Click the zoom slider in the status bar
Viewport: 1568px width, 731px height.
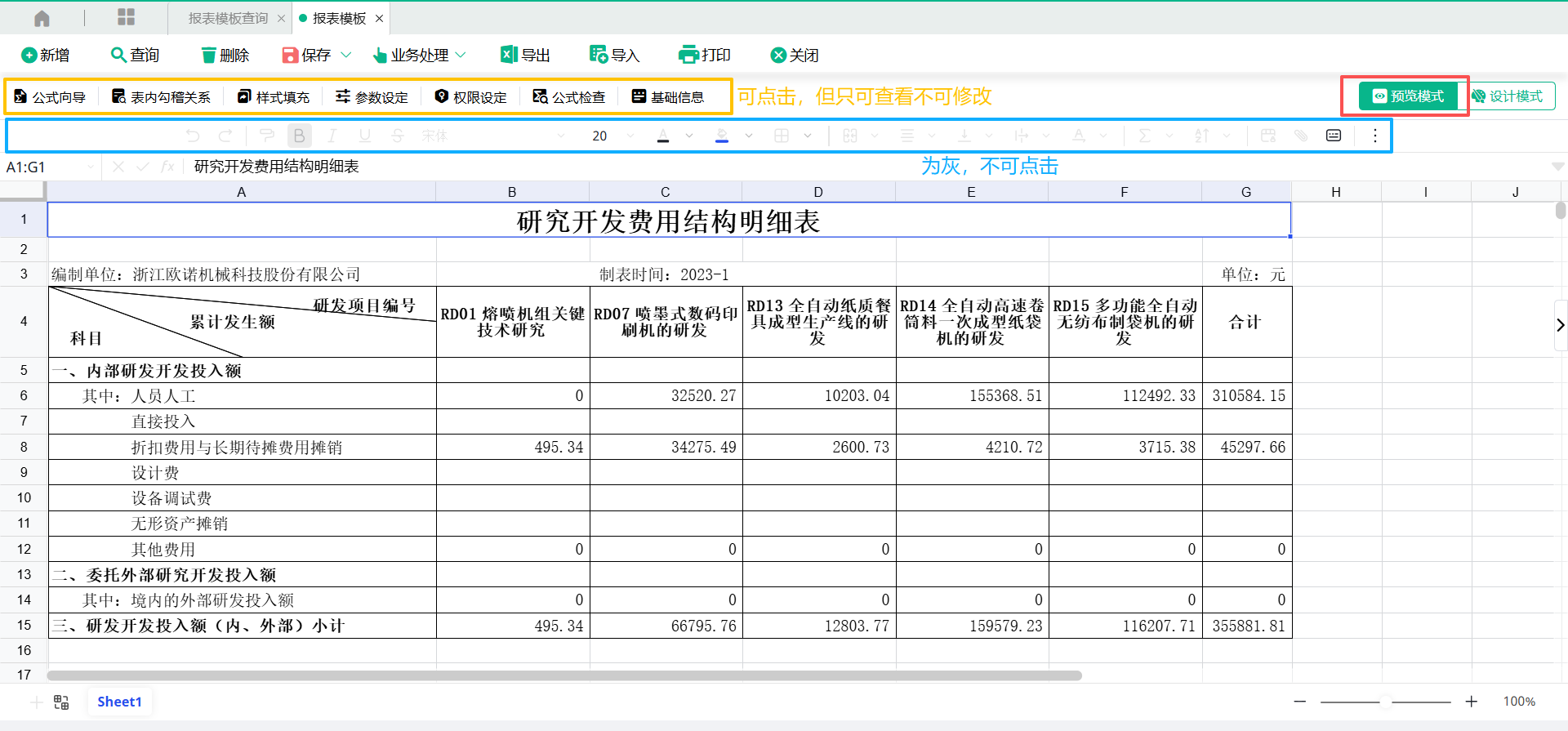[1386, 702]
